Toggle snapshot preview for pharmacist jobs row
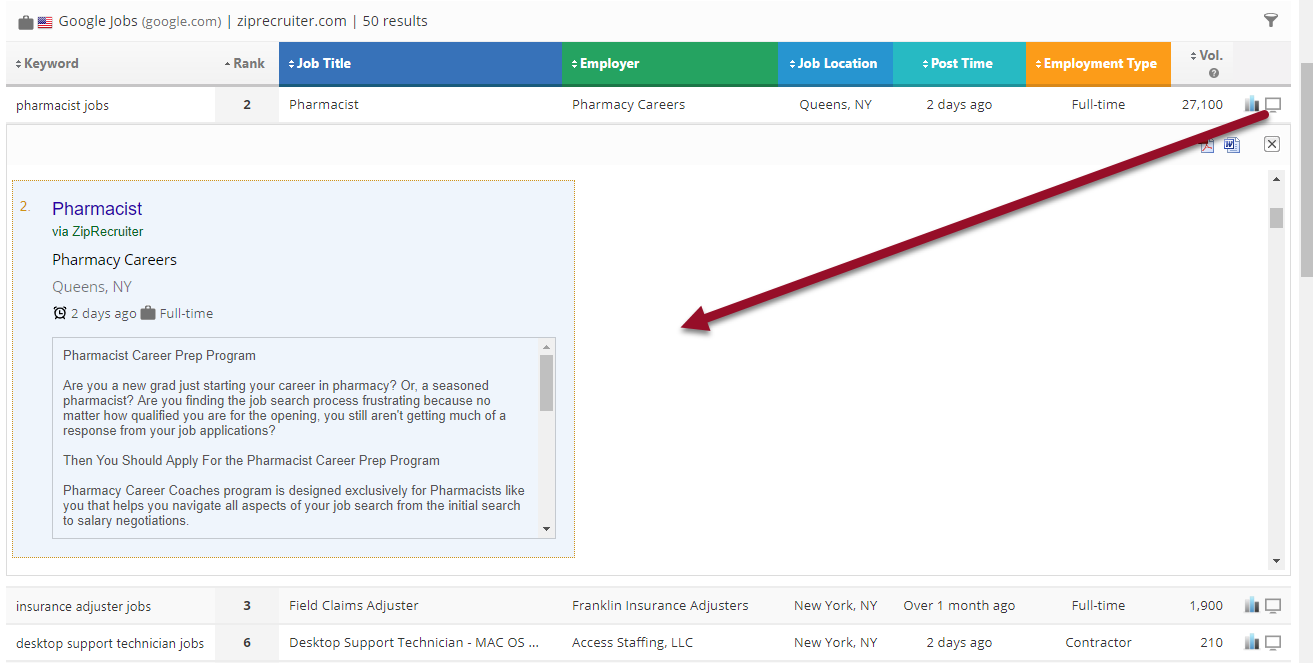 pyautogui.click(x=1273, y=104)
